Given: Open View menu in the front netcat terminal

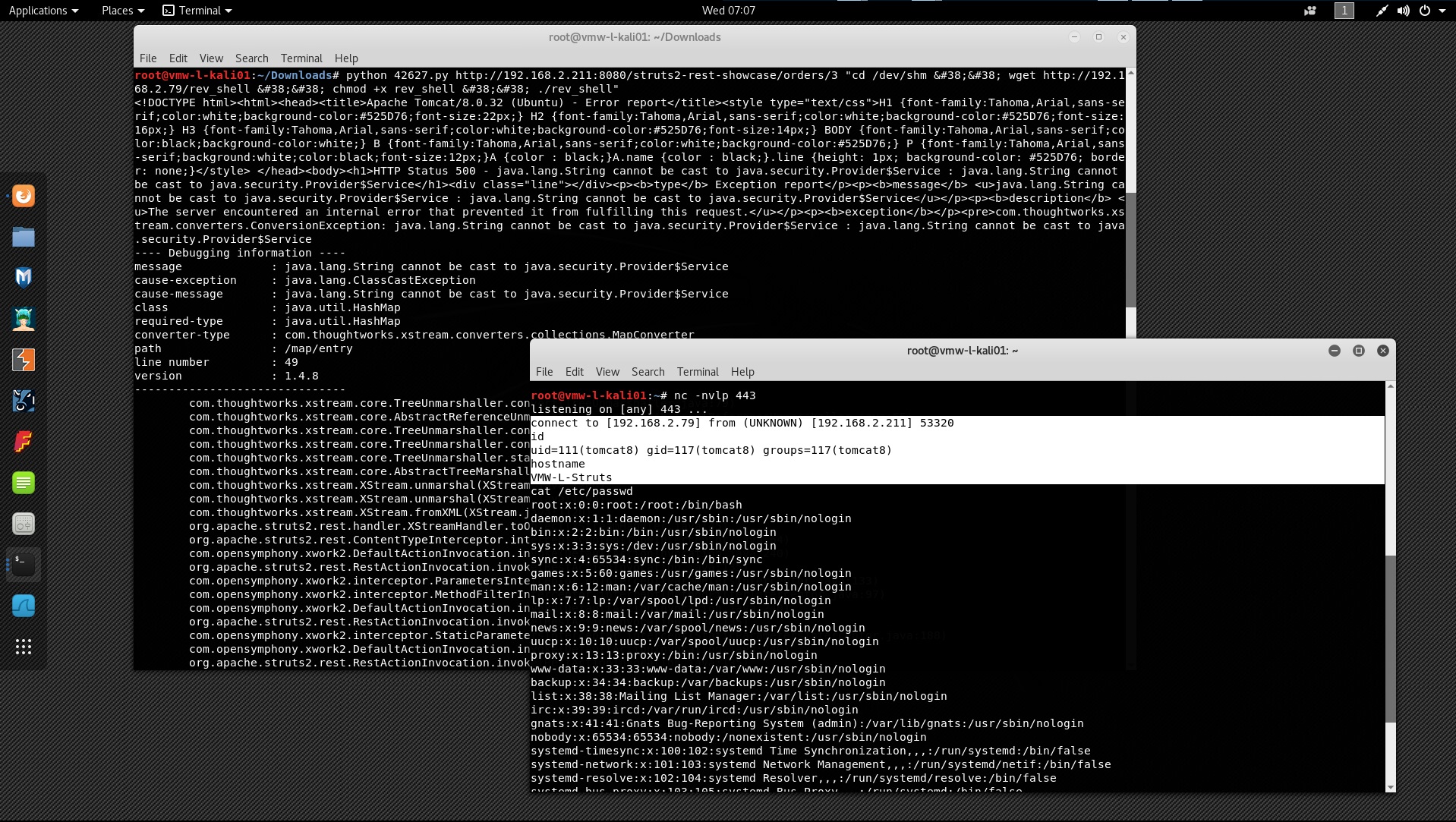Looking at the screenshot, I should [x=607, y=372].
